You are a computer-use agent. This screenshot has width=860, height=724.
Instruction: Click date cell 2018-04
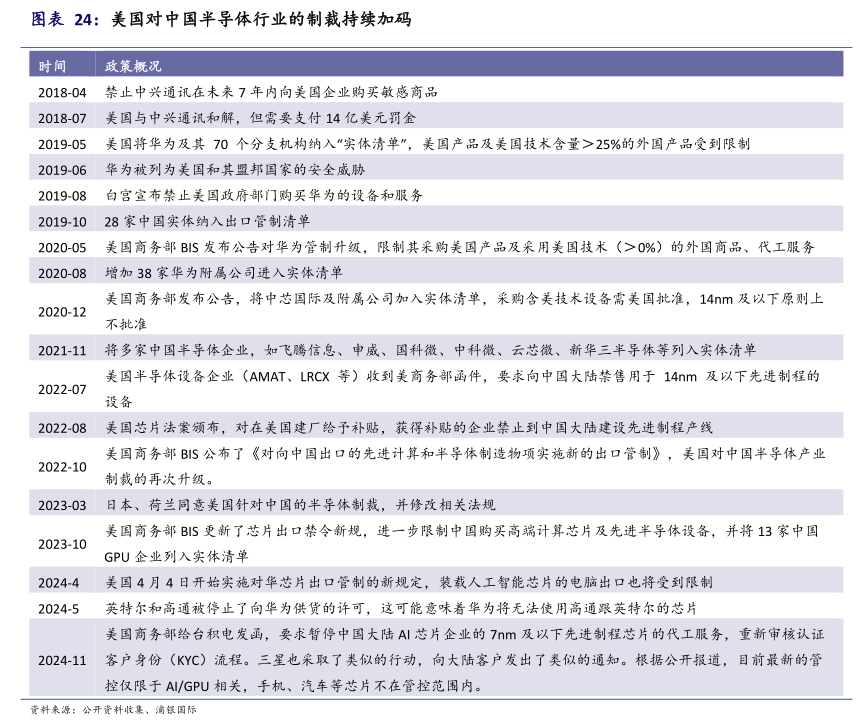pos(62,93)
